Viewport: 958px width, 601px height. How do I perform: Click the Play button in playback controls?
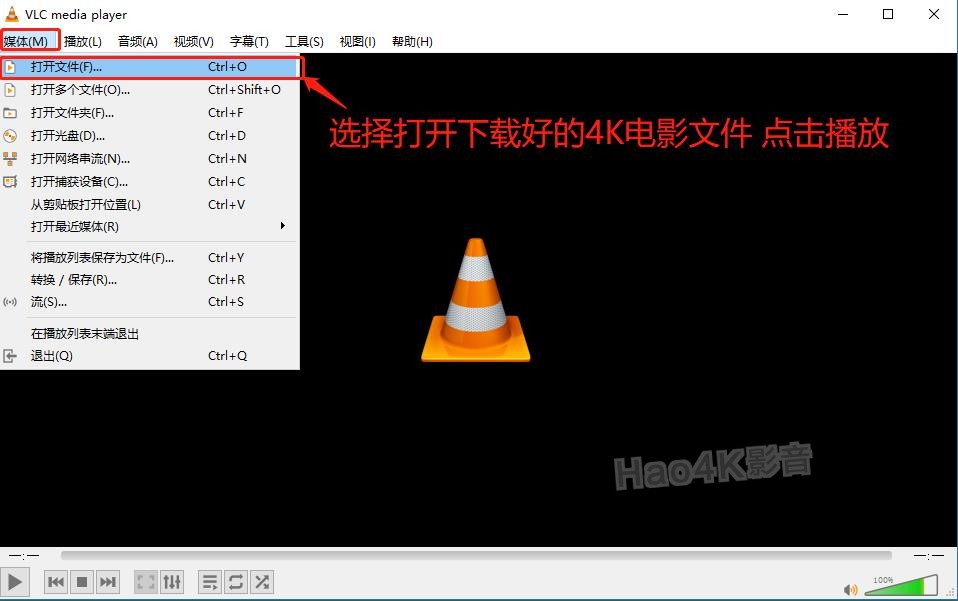[15, 582]
